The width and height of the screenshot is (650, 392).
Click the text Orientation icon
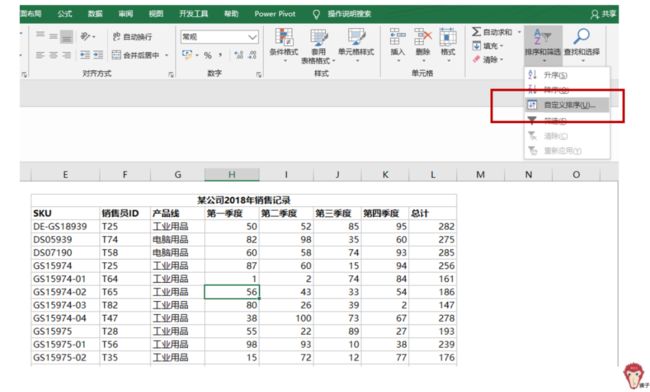click(86, 36)
